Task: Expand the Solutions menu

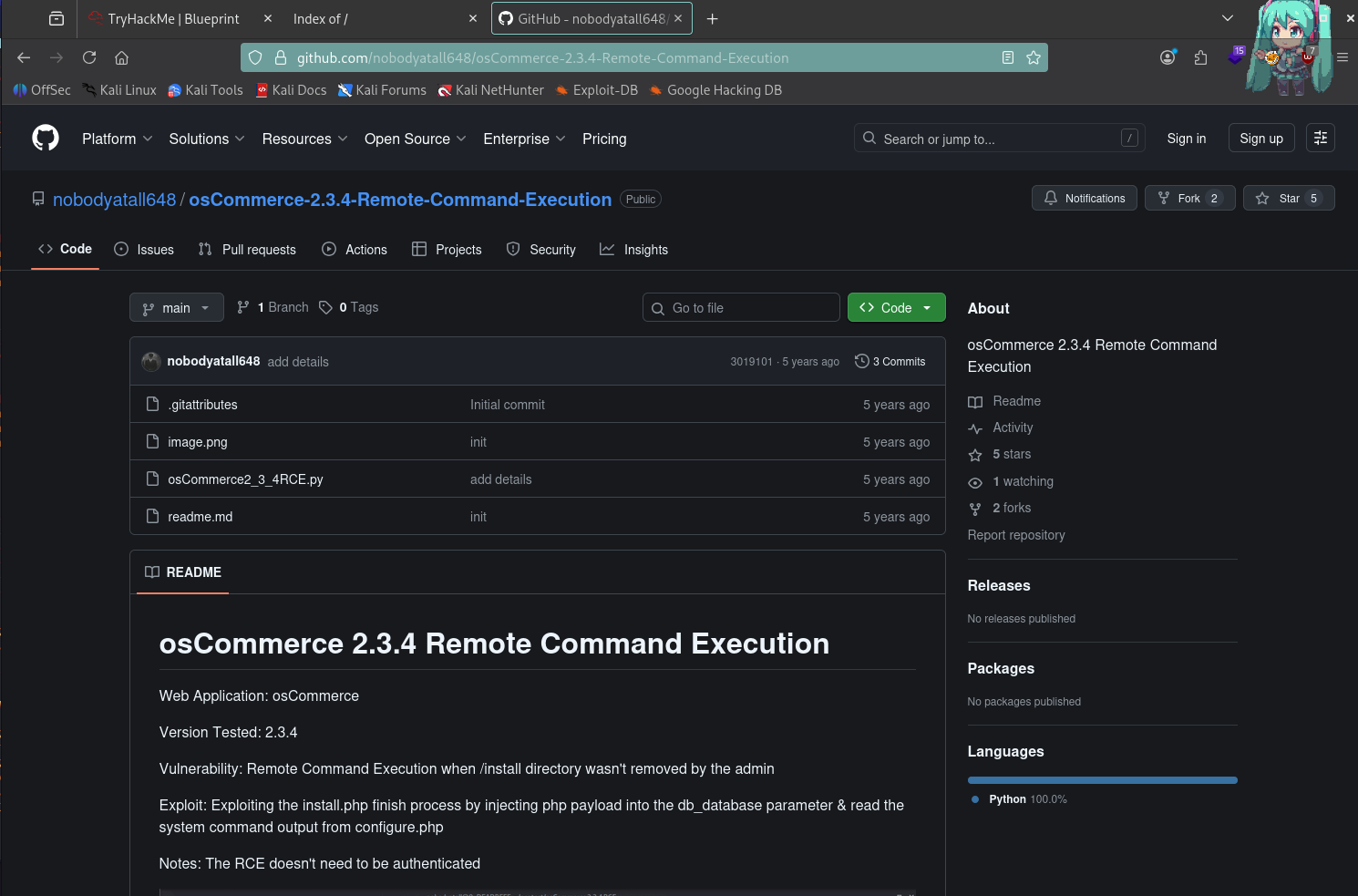Action: tap(207, 139)
